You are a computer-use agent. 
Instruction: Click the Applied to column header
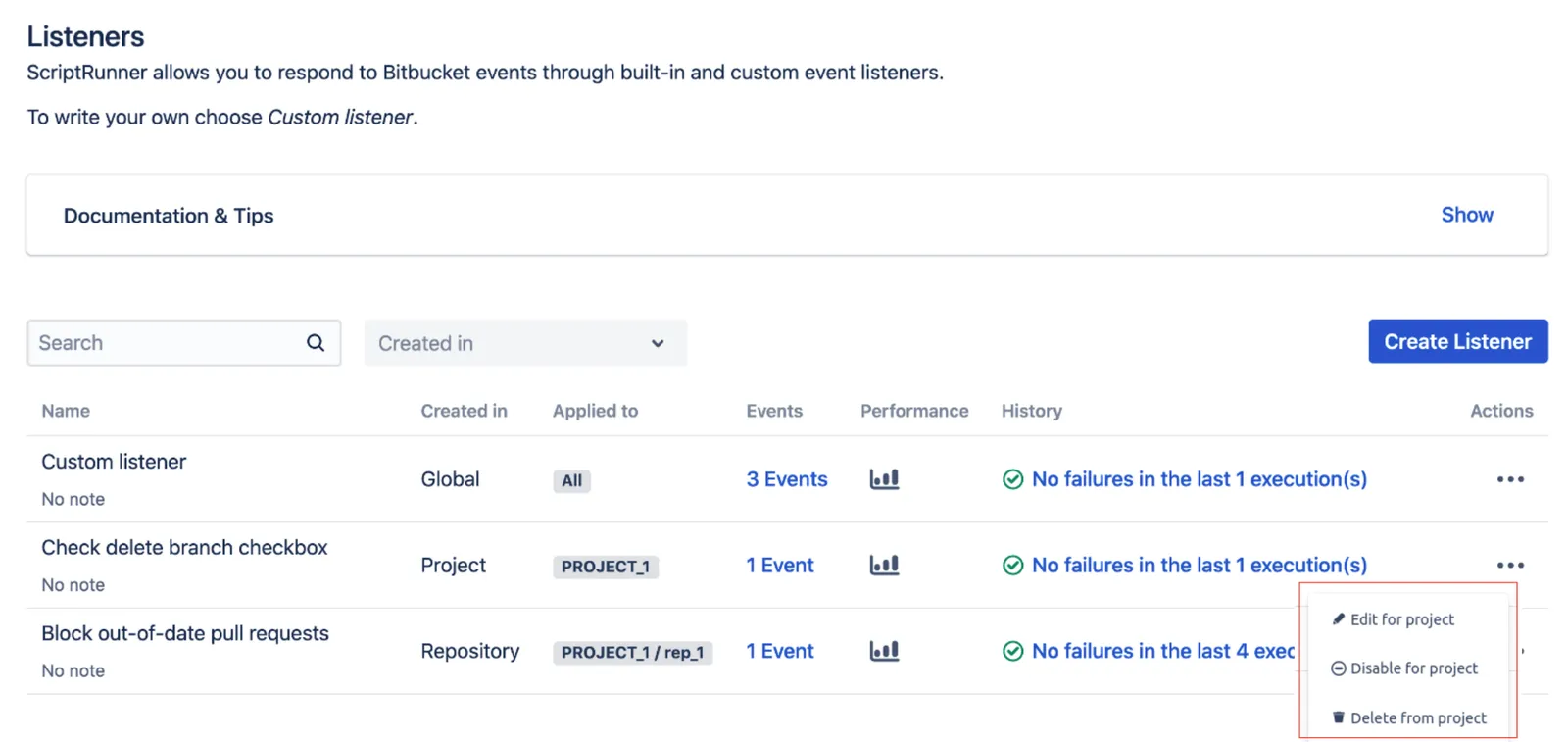[x=595, y=411]
